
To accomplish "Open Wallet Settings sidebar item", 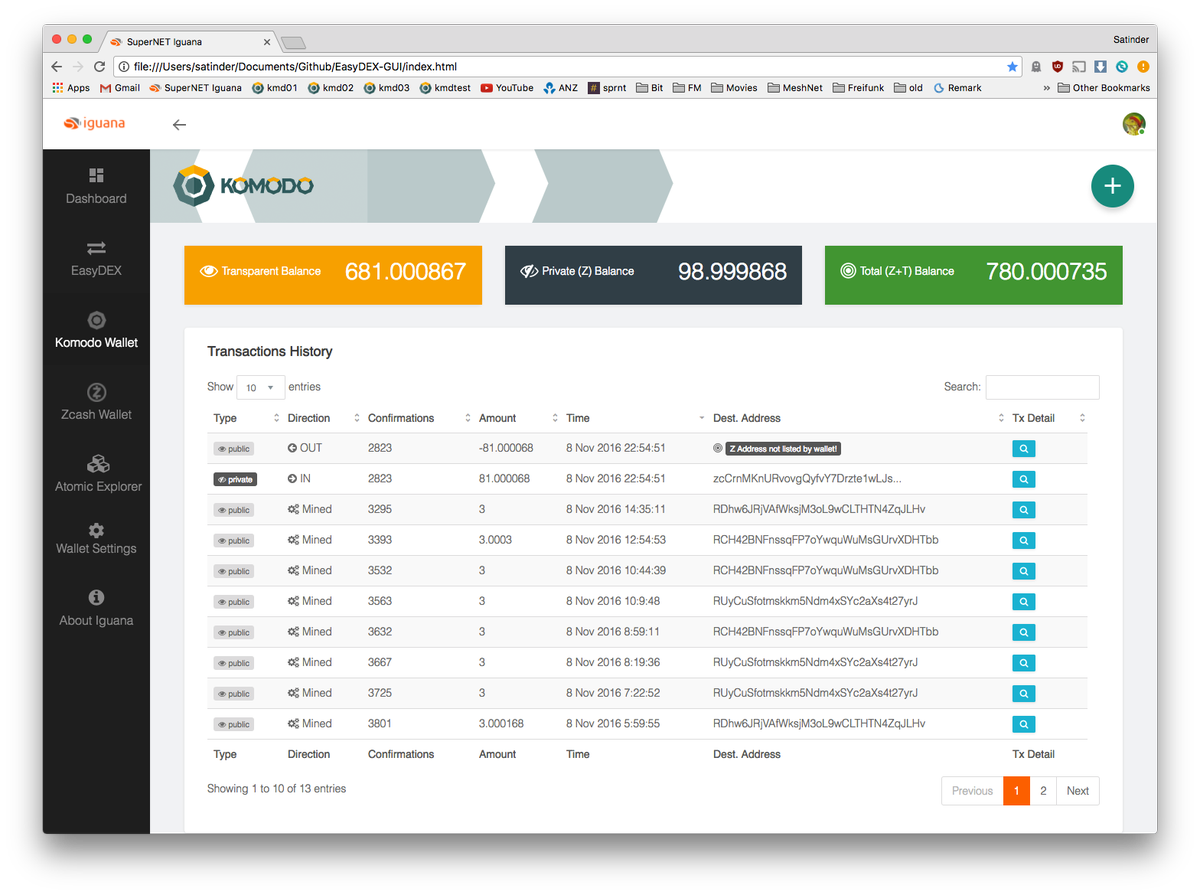I will (x=96, y=538).
